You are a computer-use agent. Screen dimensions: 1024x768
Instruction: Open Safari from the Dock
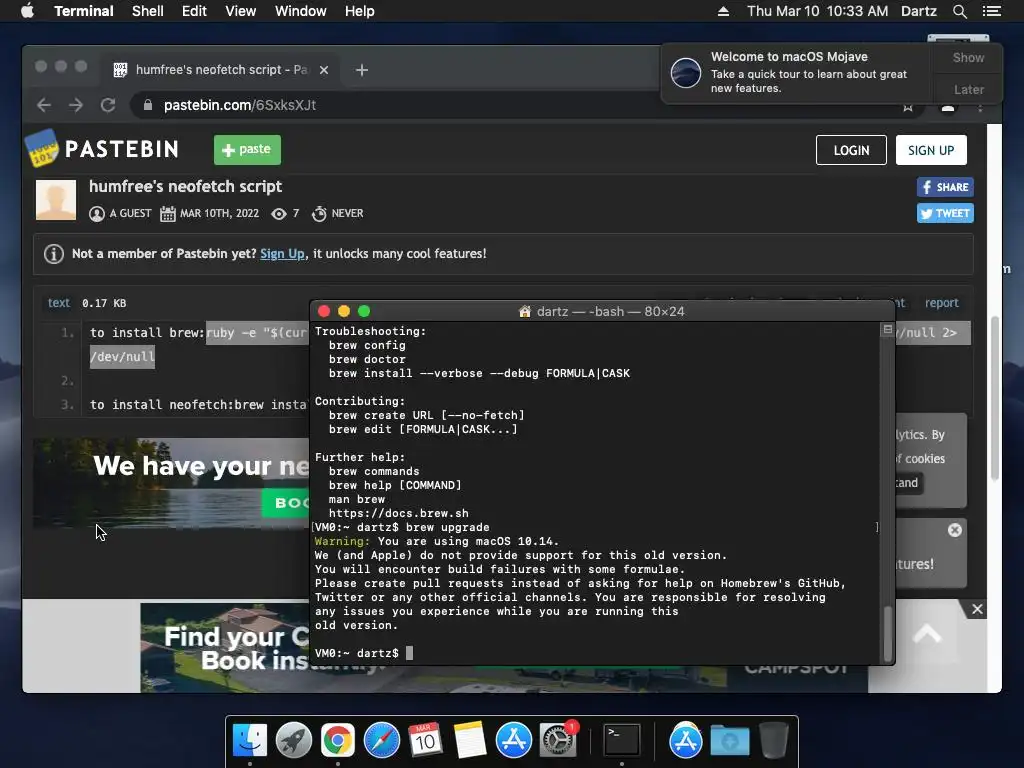(x=381, y=741)
